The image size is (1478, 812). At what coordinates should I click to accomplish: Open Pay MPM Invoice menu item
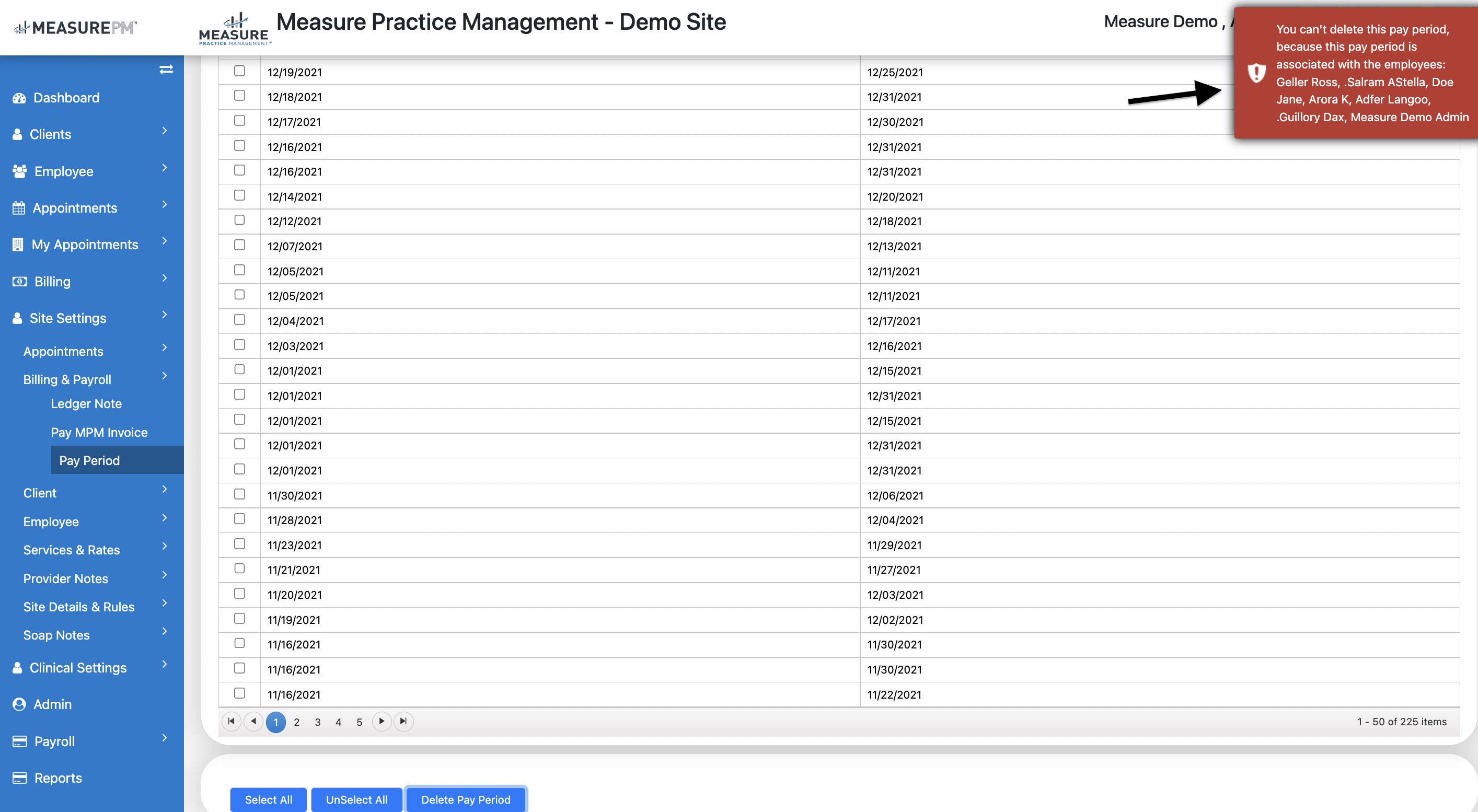(x=99, y=432)
